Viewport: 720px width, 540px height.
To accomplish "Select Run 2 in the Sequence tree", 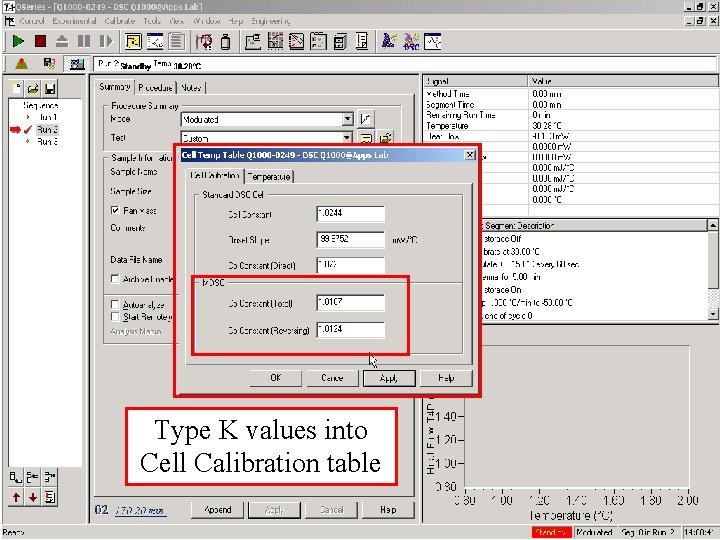I will (x=47, y=129).
